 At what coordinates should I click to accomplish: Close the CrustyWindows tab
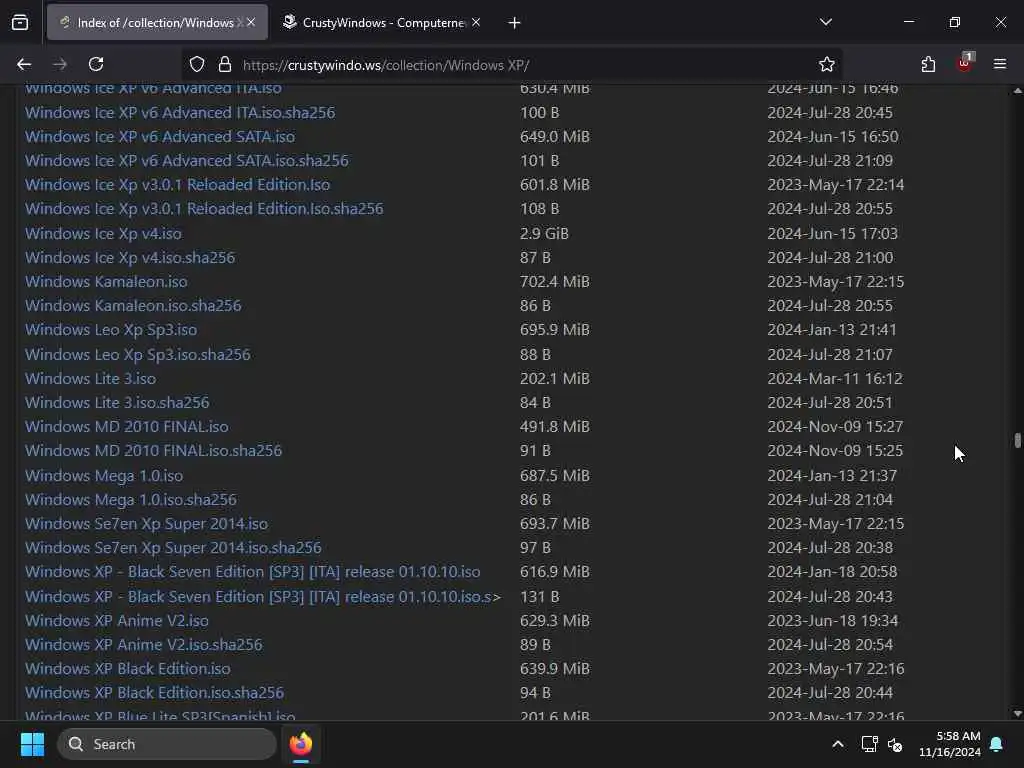coord(476,22)
